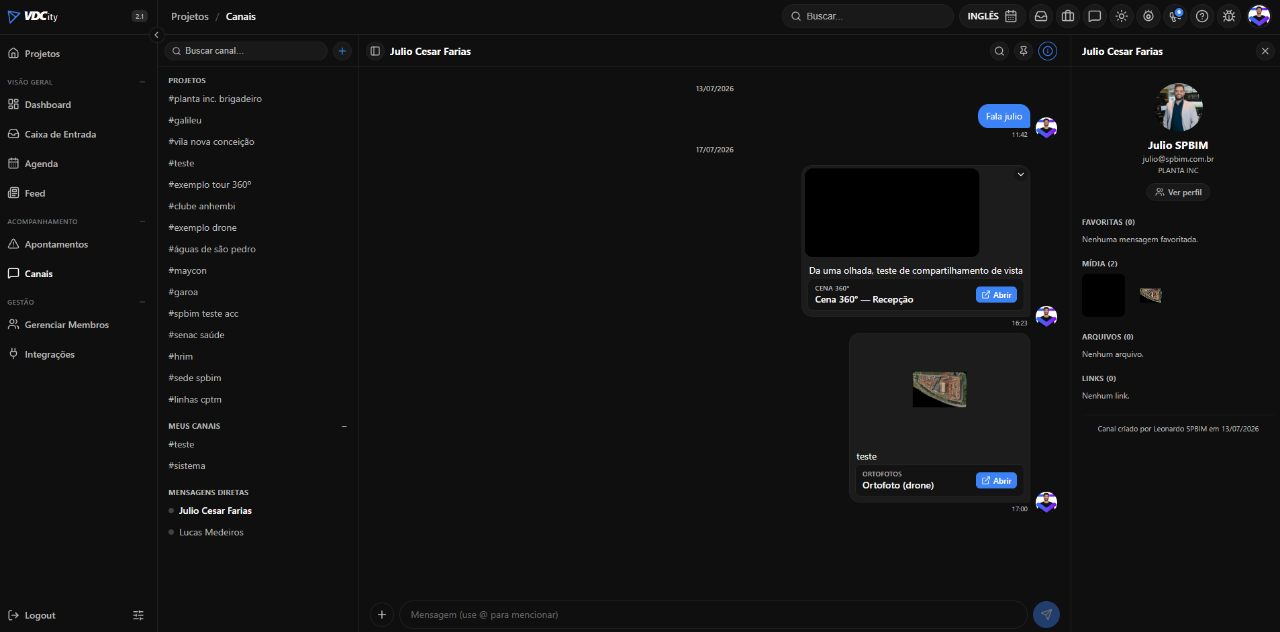Viewport: 1280px width, 632px height.
Task: Click Ver perfil button
Action: (1178, 192)
